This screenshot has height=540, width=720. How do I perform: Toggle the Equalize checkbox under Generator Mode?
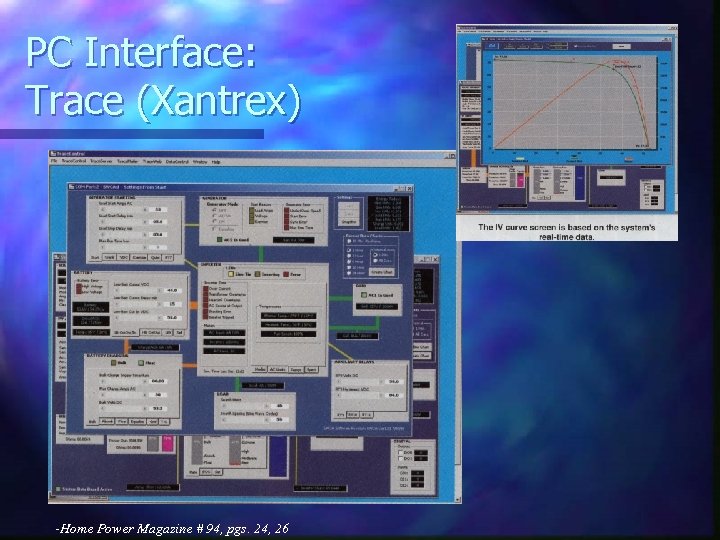pyautogui.click(x=223, y=228)
